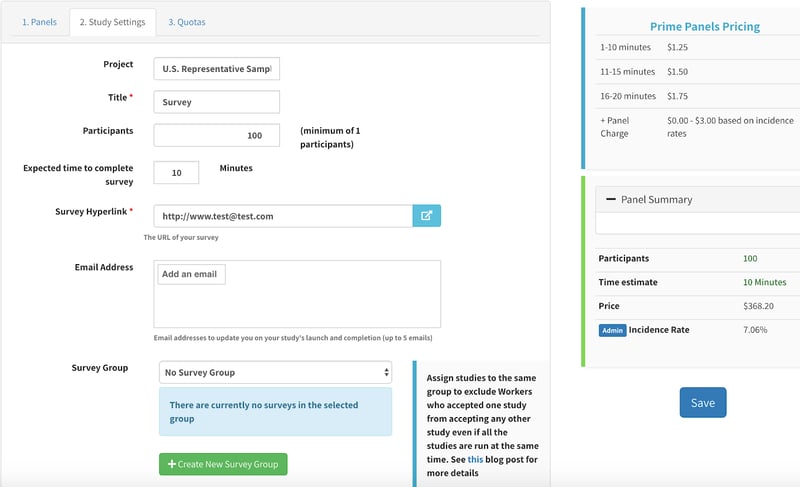This screenshot has height=487, width=800.
Task: Open the Survey Group dropdown
Action: pos(275,372)
